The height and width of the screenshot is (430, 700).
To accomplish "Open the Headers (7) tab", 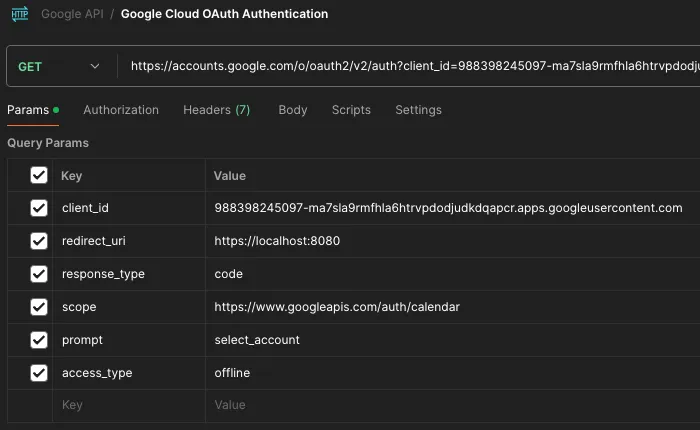I will 216,110.
